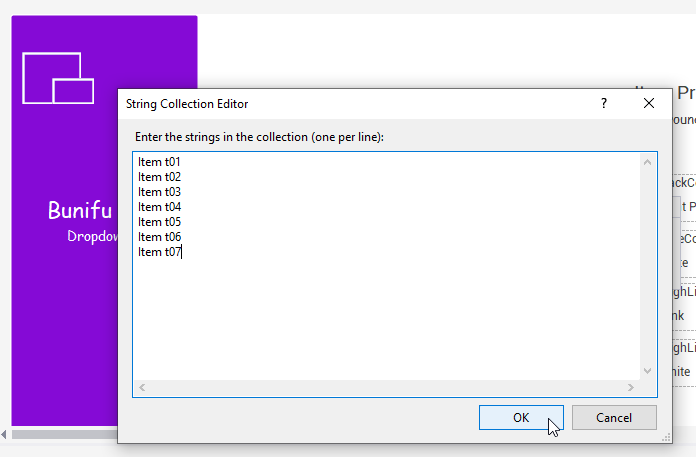This screenshot has width=696, height=457.
Task: Place cursor on line Item t03
Action: click(159, 192)
